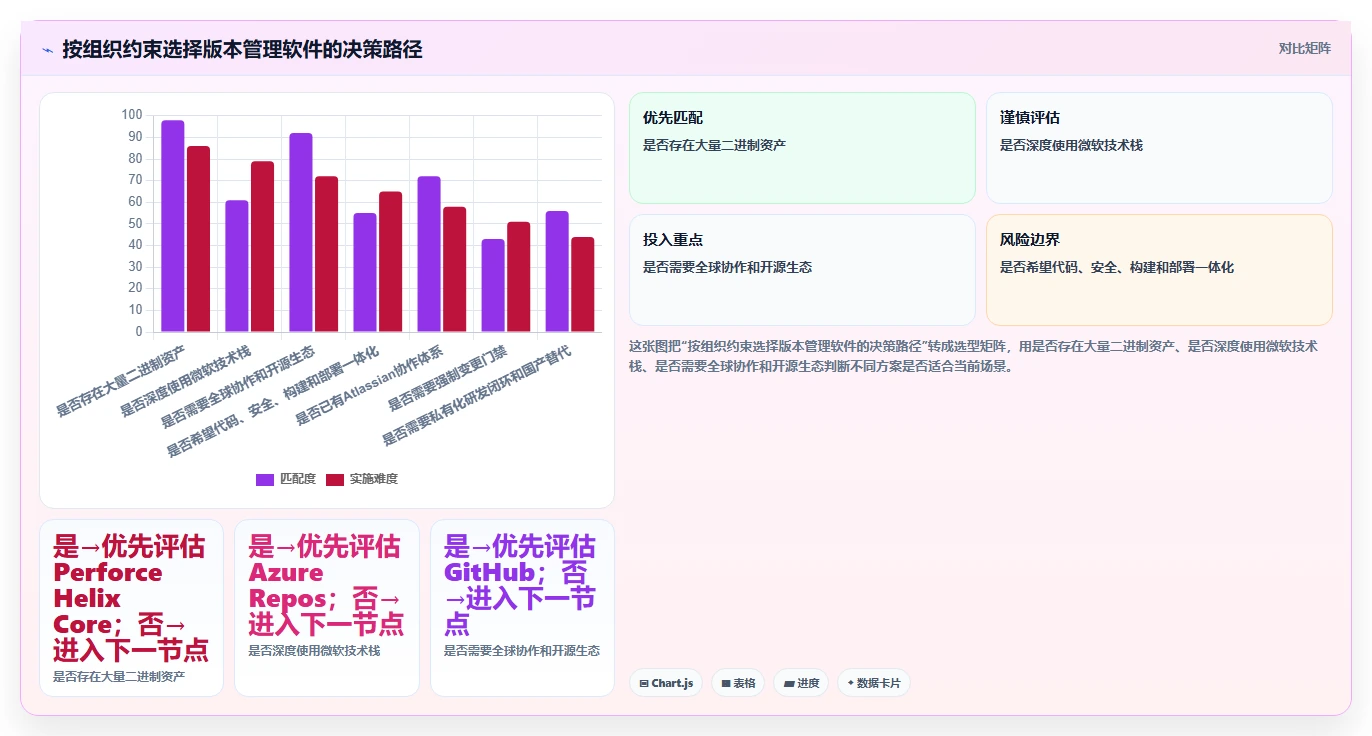Click the purple 匹配度 bar for 是否存在大量二进制资产
The width and height of the screenshot is (1372, 736).
(x=173, y=226)
